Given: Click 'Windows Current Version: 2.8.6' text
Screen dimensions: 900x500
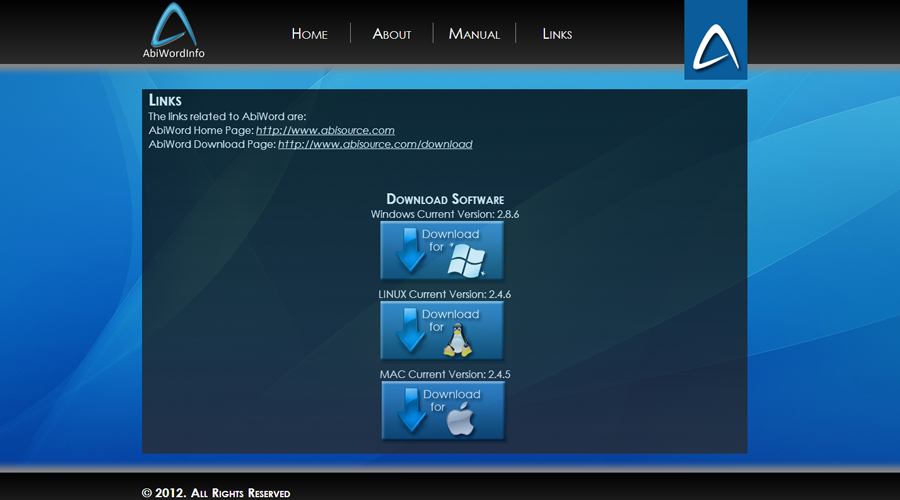Looking at the screenshot, I should click(445, 214).
